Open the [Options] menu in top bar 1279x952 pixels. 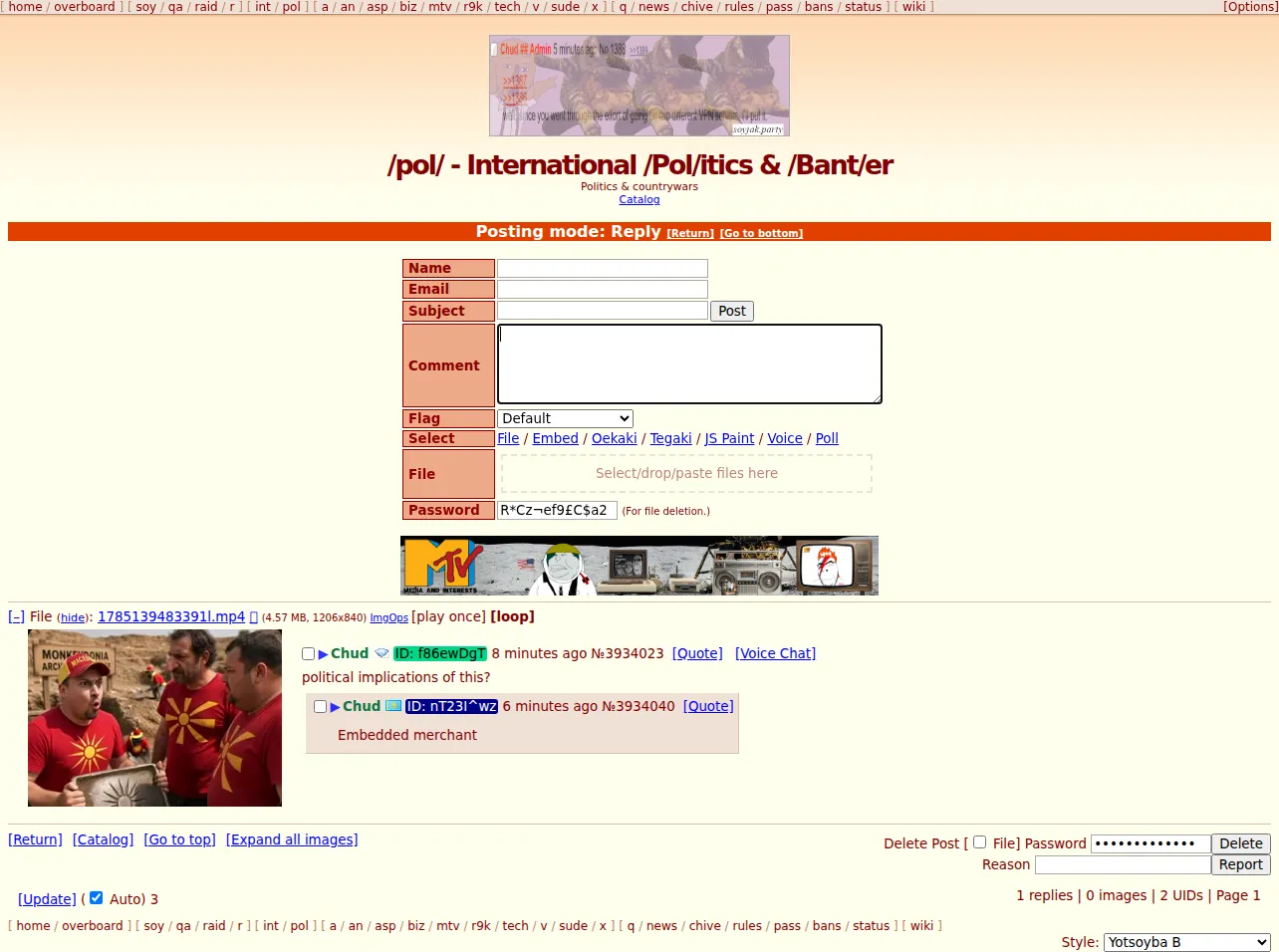(x=1250, y=7)
